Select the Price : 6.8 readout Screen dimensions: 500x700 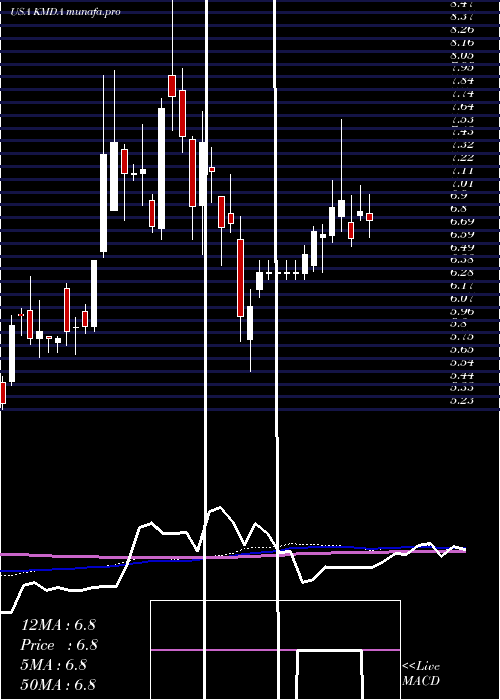59,645
